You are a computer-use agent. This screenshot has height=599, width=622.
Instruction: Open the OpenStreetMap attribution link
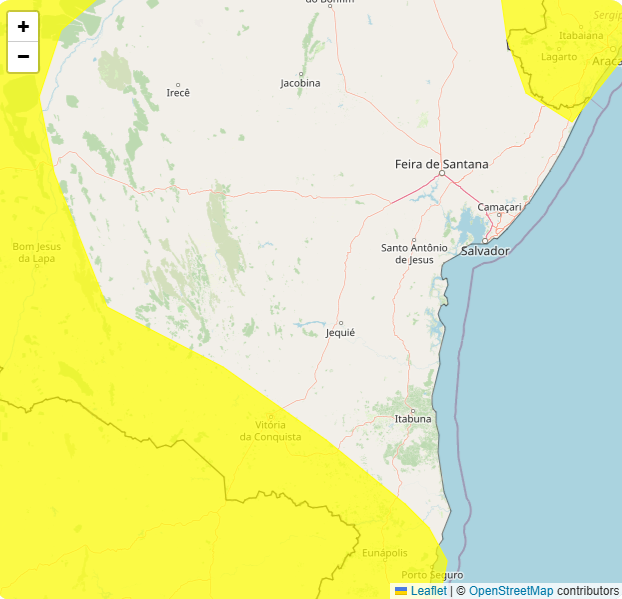point(510,591)
